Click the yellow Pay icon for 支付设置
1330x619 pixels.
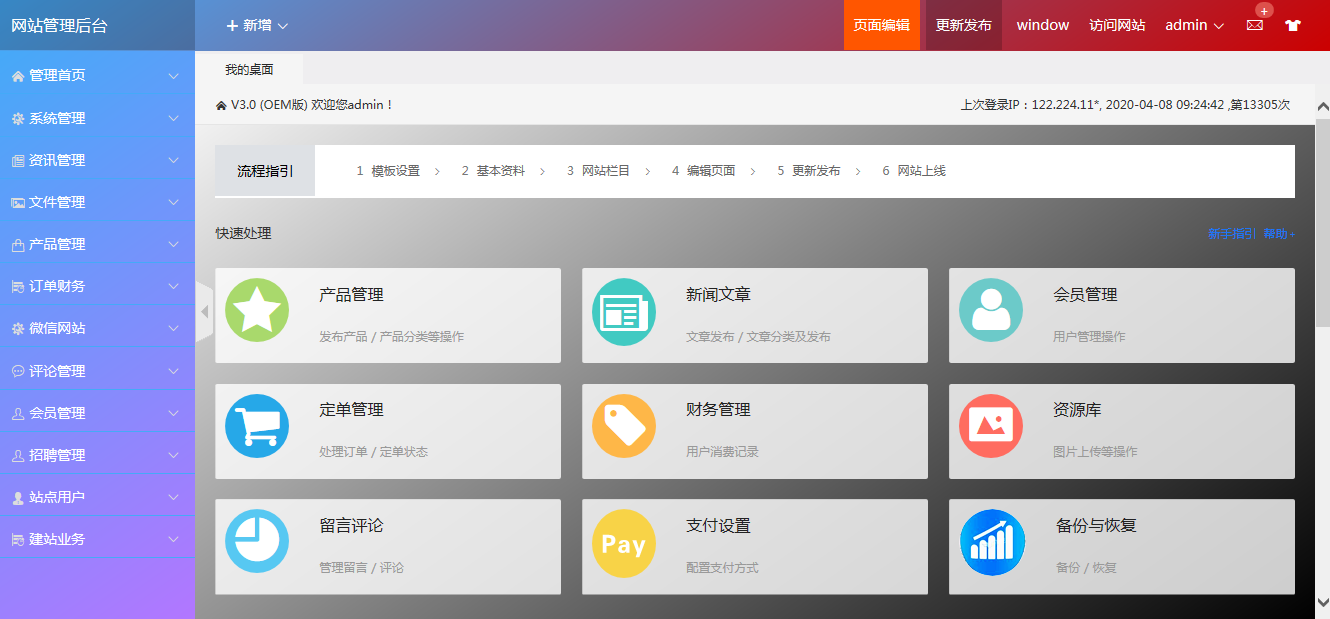(x=624, y=542)
